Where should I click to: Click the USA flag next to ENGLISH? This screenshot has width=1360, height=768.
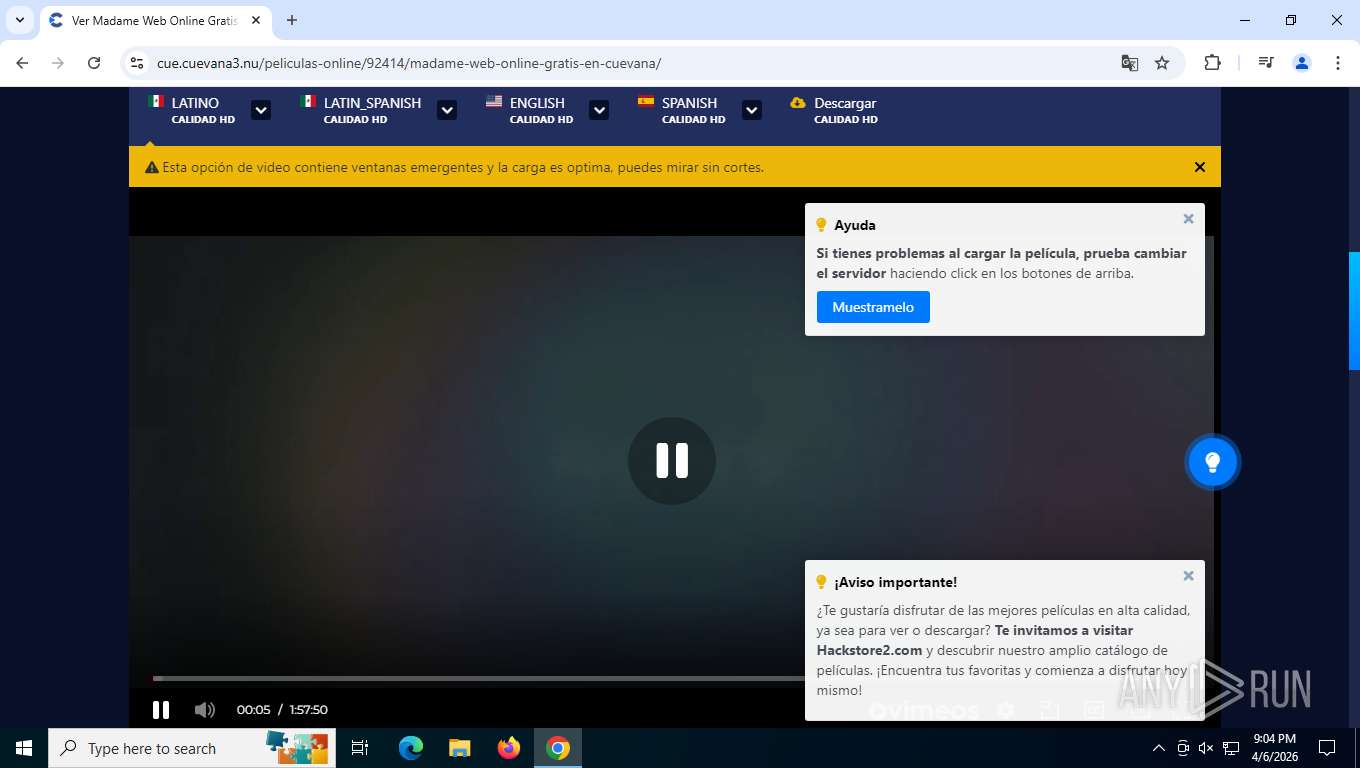pyautogui.click(x=494, y=101)
